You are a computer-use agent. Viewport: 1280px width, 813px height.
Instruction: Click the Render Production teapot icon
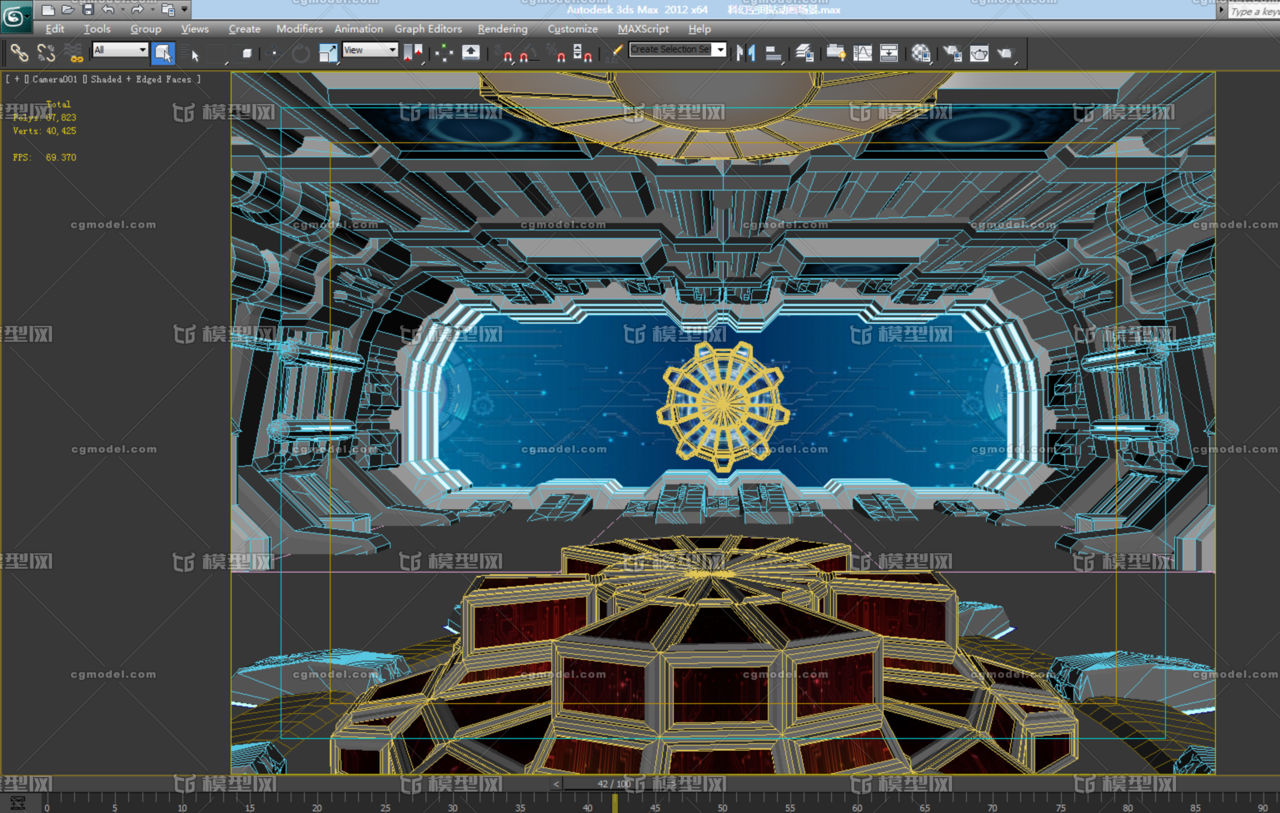(x=1006, y=52)
